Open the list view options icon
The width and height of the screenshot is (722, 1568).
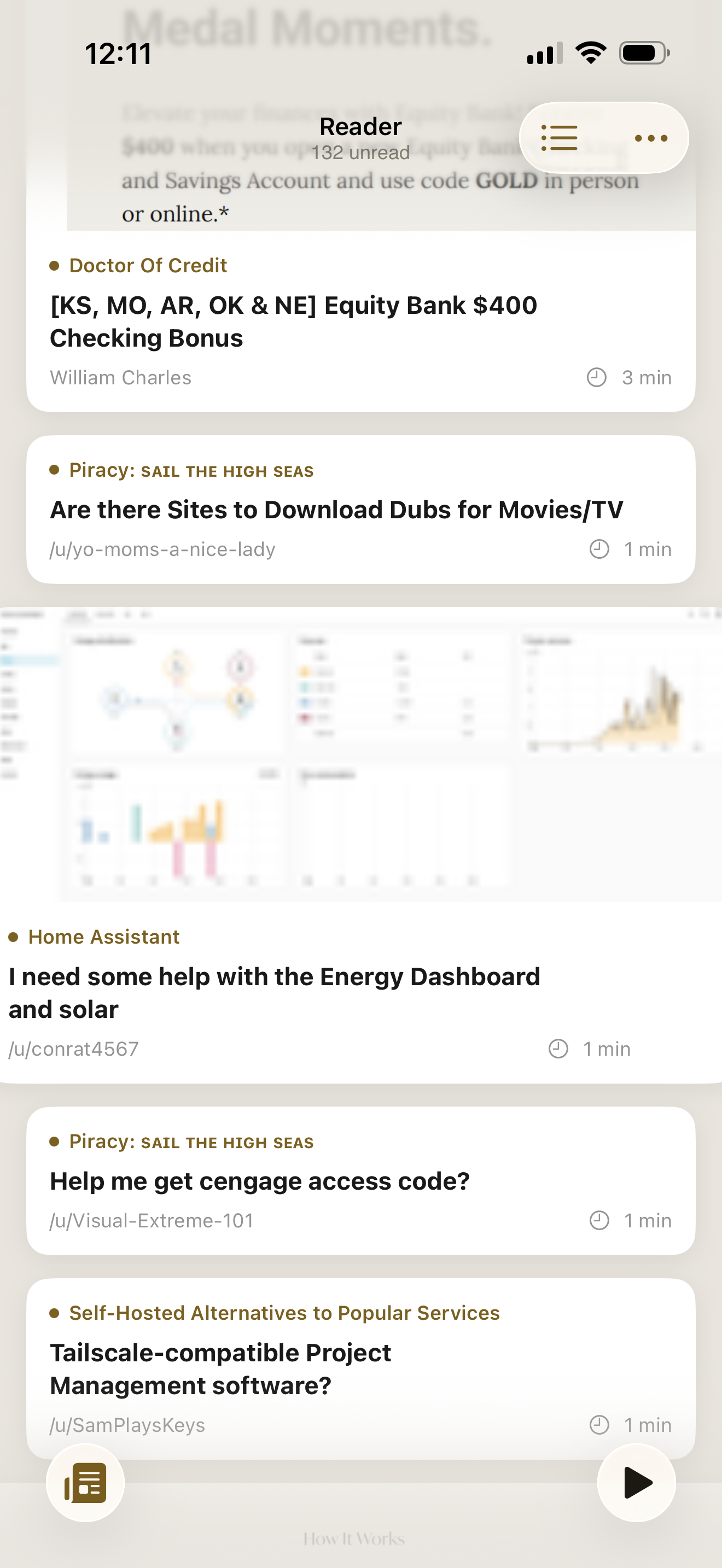click(x=559, y=138)
